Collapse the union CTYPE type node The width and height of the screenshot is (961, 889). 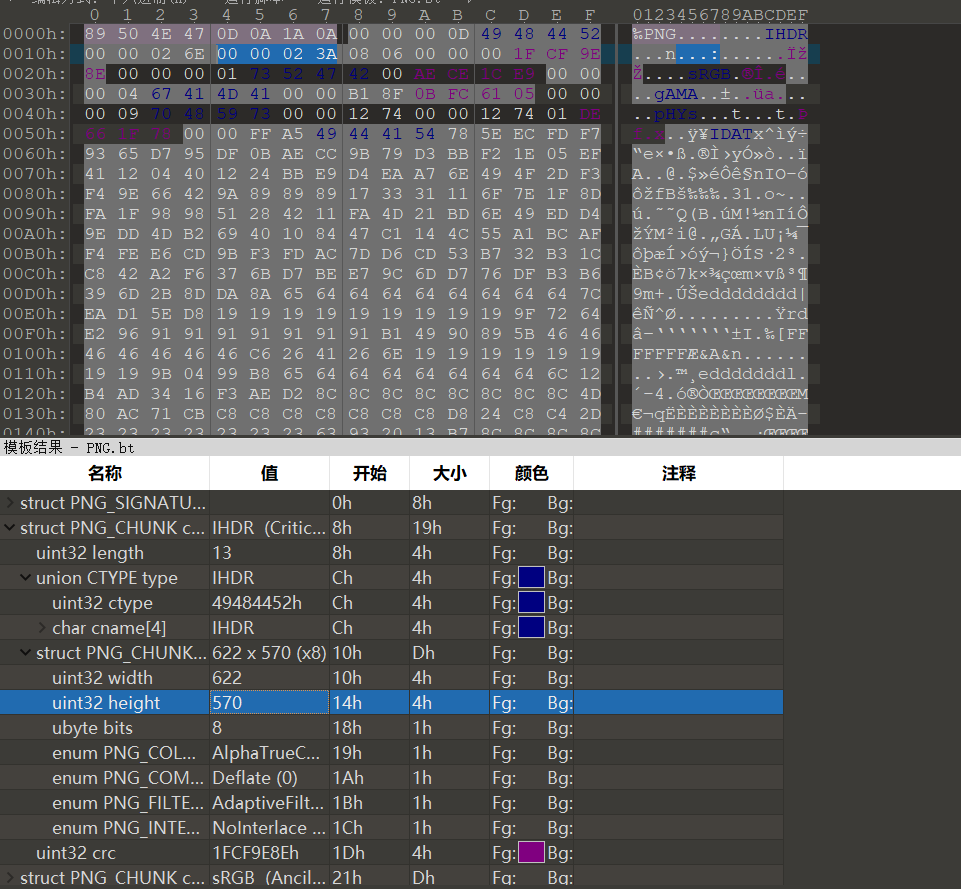coord(26,578)
